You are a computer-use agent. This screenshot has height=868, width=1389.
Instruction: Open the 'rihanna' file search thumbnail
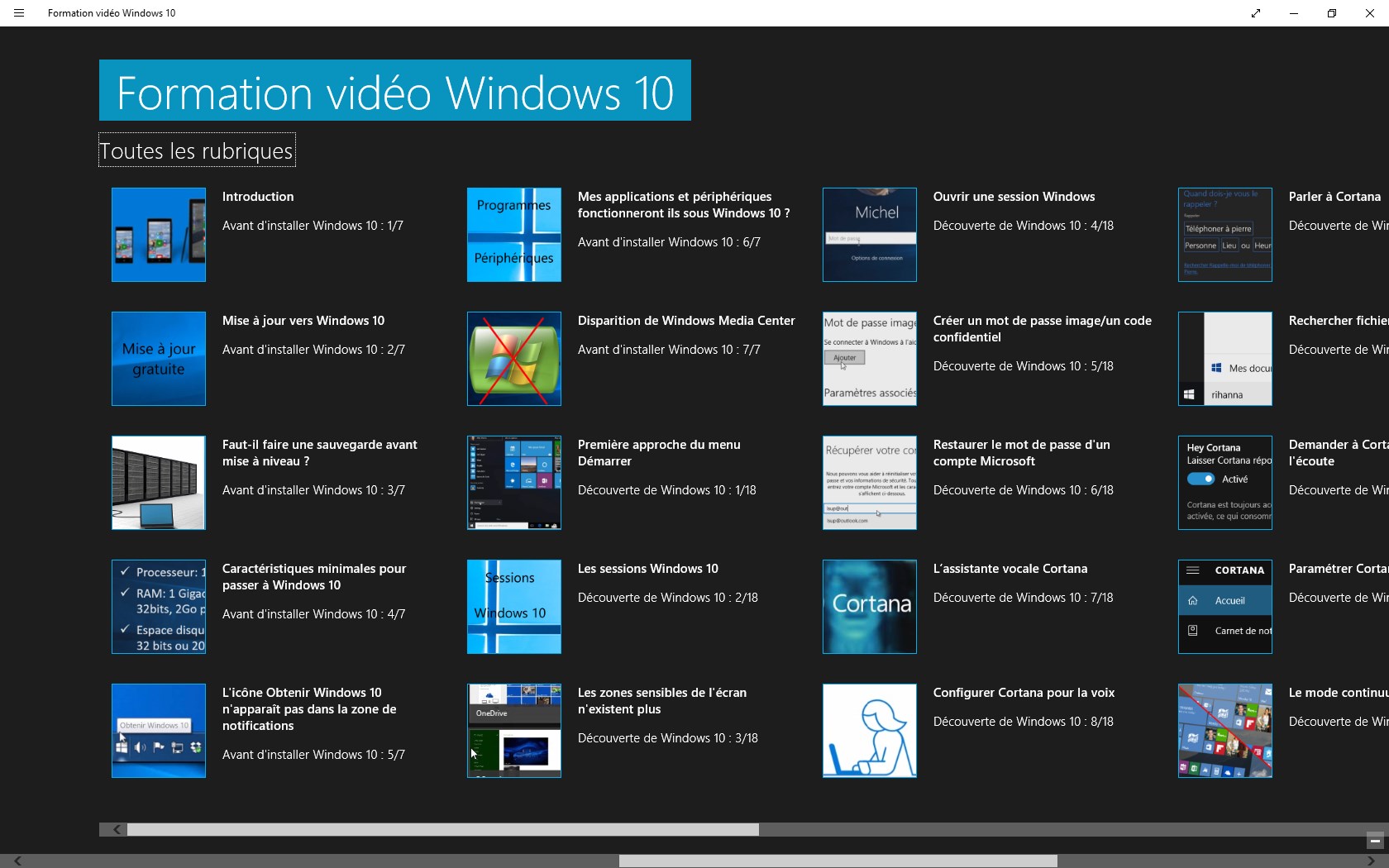[x=1225, y=359]
